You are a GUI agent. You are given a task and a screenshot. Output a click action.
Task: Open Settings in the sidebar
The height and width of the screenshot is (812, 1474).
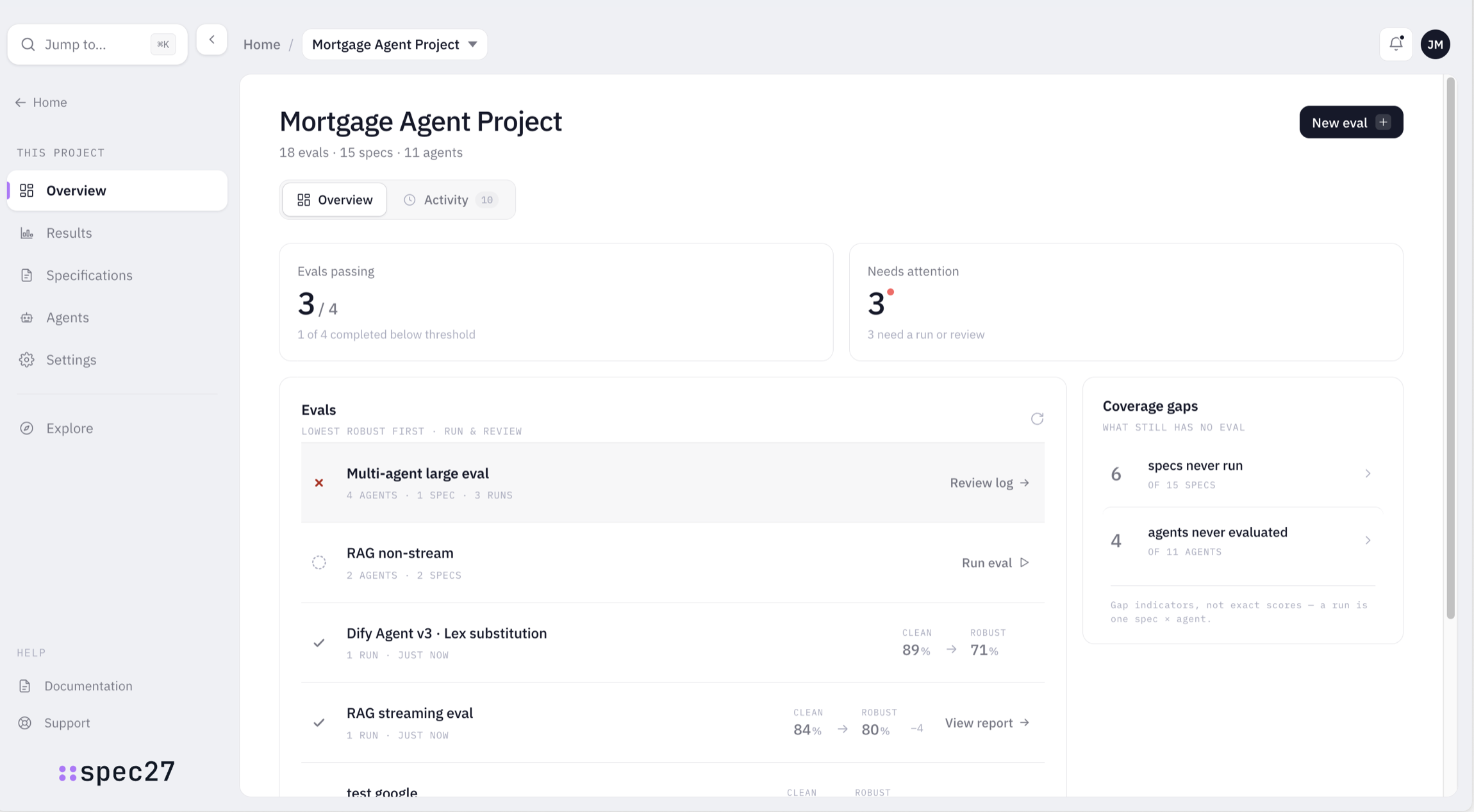(x=117, y=360)
